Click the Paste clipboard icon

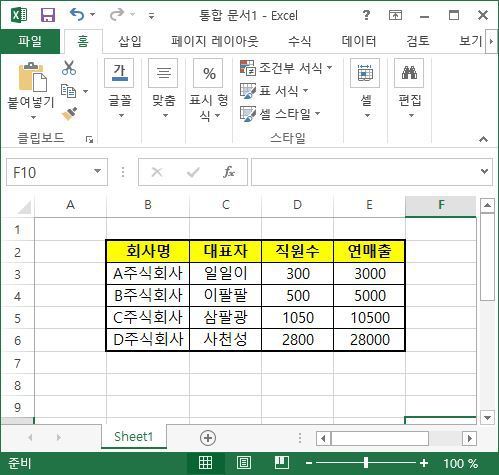pos(32,77)
